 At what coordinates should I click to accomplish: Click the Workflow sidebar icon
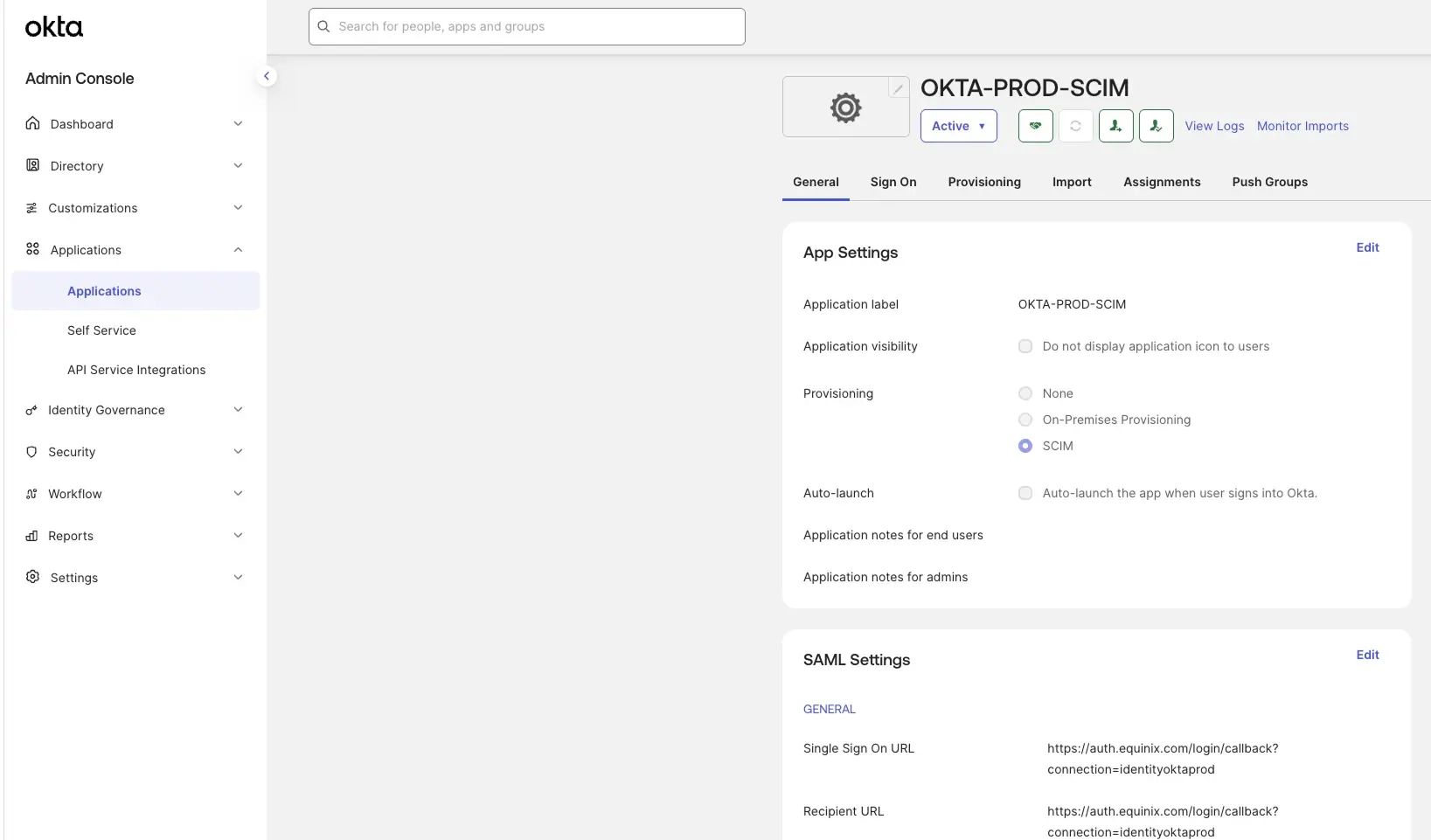(31, 493)
